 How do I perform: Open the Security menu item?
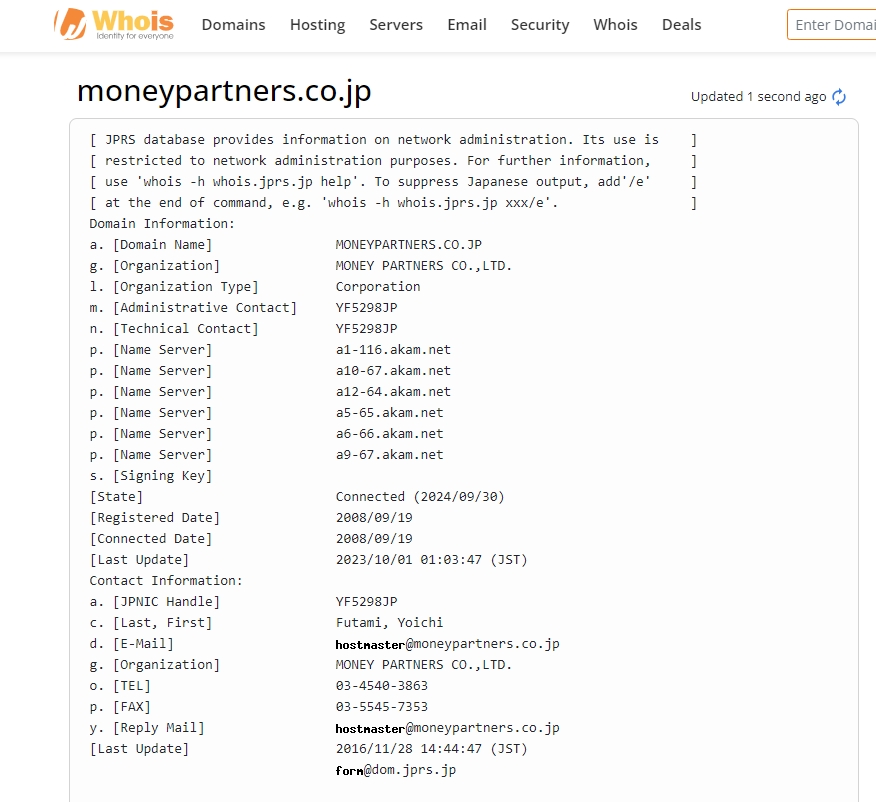[539, 25]
